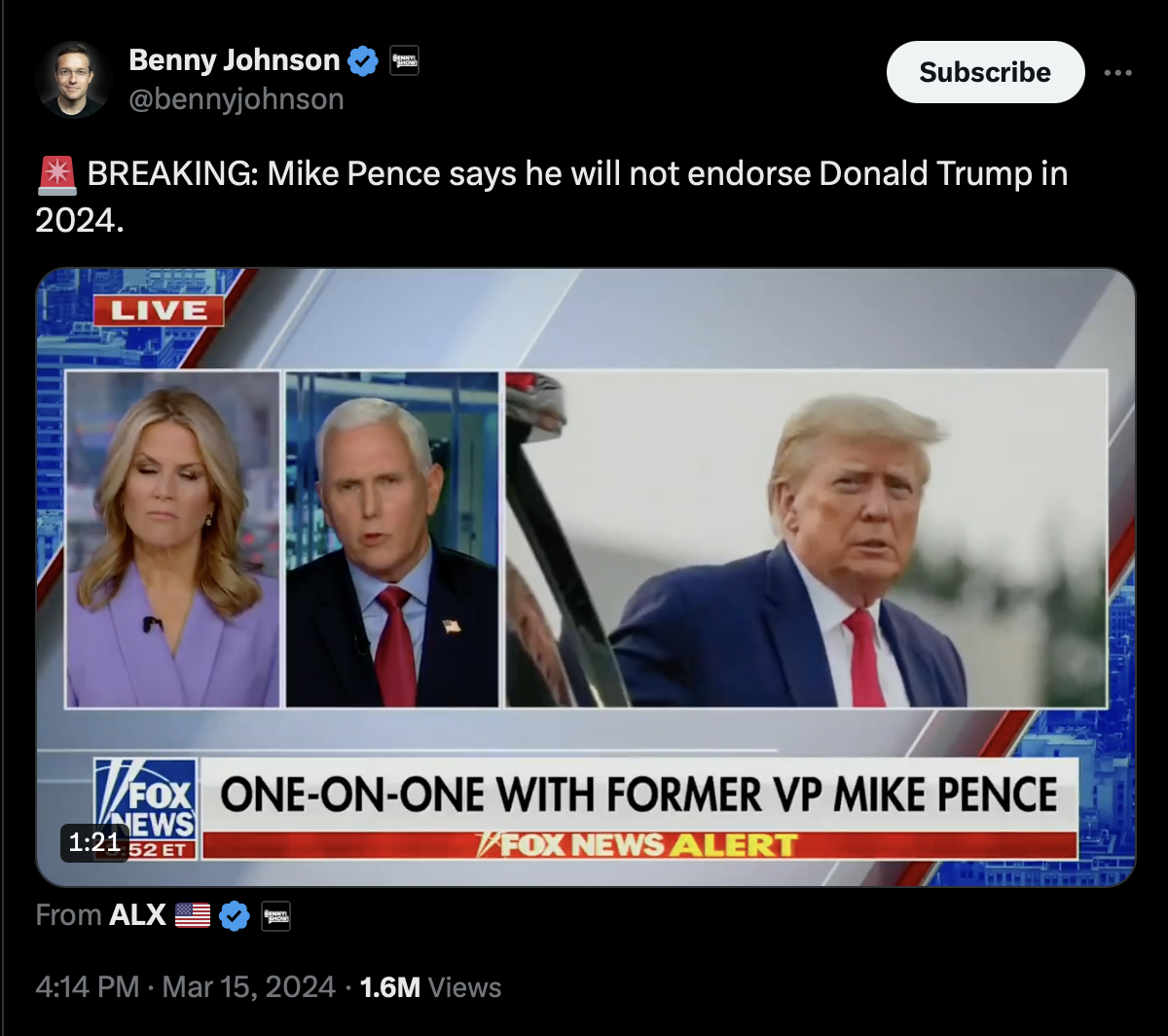This screenshot has height=1036, width=1168.
Task: Click the blue verified badge beside ALX
Action: coord(235,915)
